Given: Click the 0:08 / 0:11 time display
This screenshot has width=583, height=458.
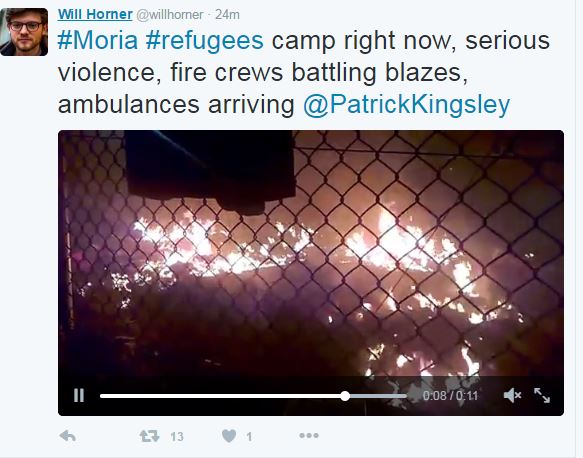Looking at the screenshot, I should point(450,396).
